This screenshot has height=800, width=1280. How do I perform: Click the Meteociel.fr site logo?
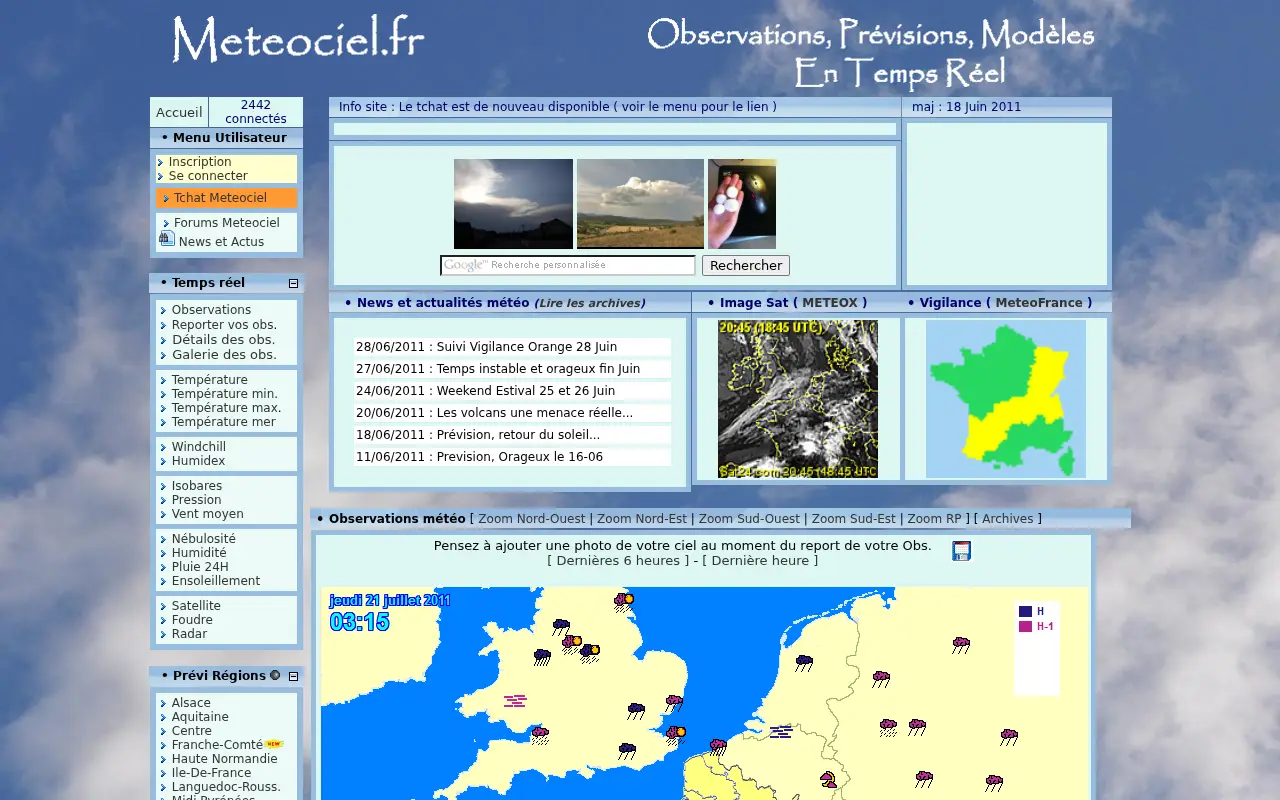pos(298,40)
